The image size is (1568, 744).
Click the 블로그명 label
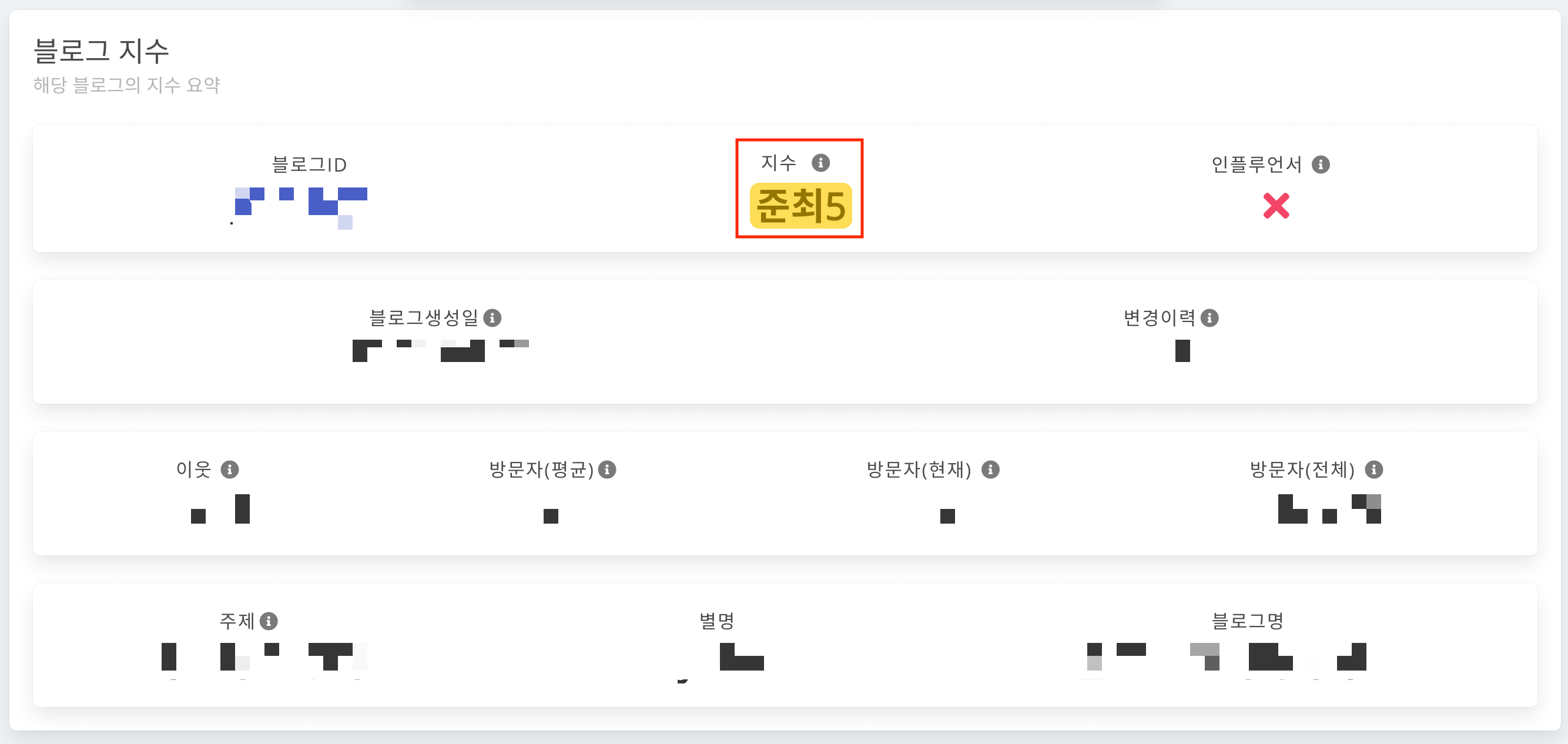[1247, 622]
